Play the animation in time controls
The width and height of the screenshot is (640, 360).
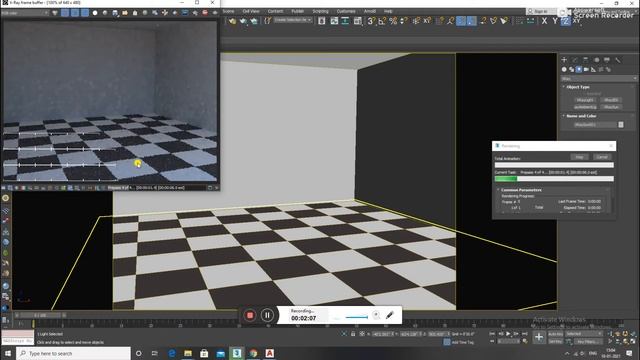click(508, 334)
